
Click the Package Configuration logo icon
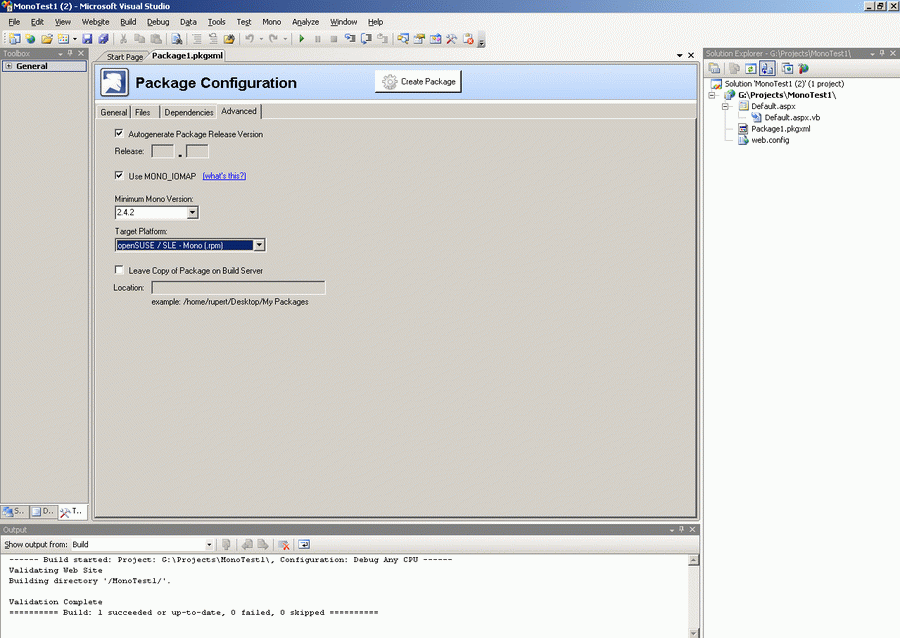[114, 82]
